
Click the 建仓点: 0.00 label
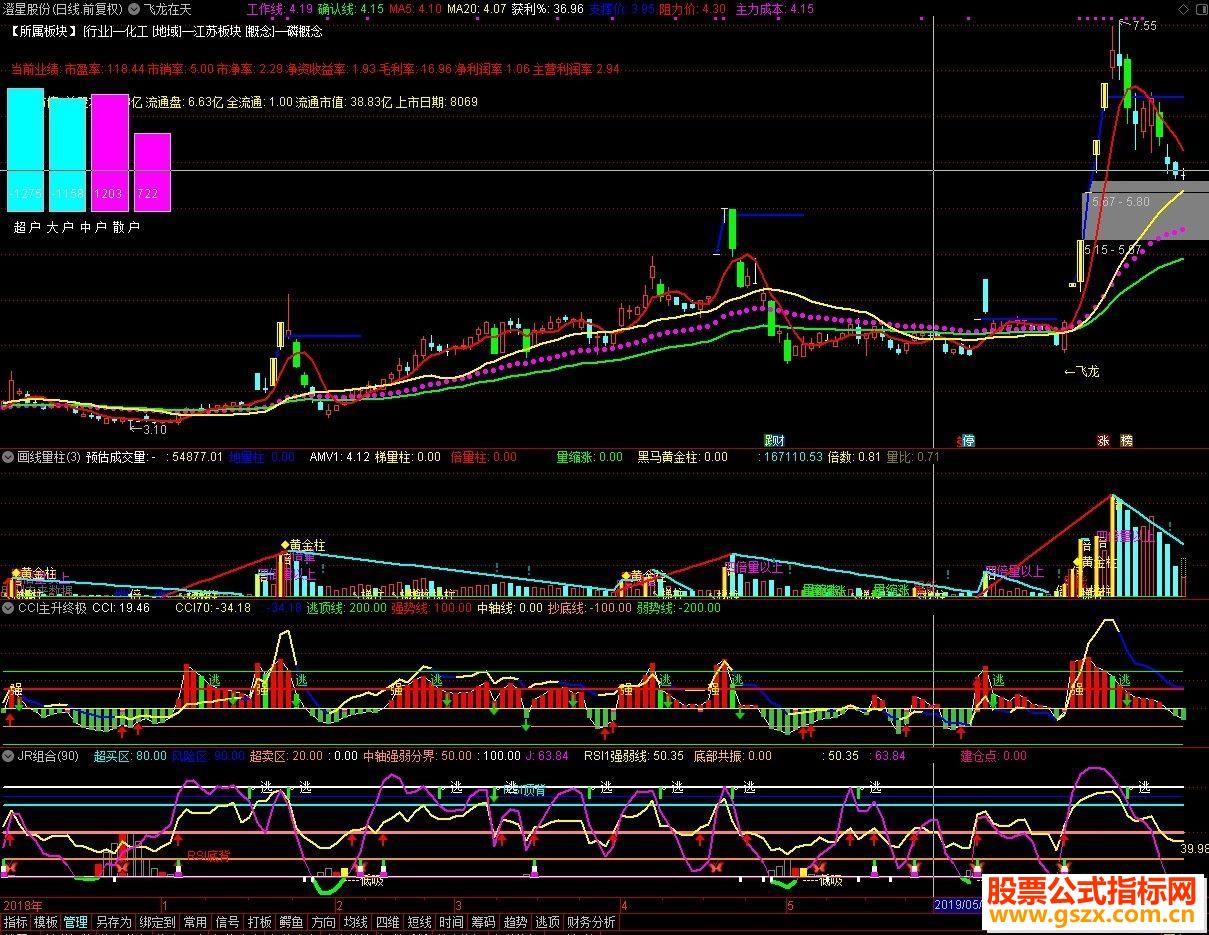click(x=993, y=756)
